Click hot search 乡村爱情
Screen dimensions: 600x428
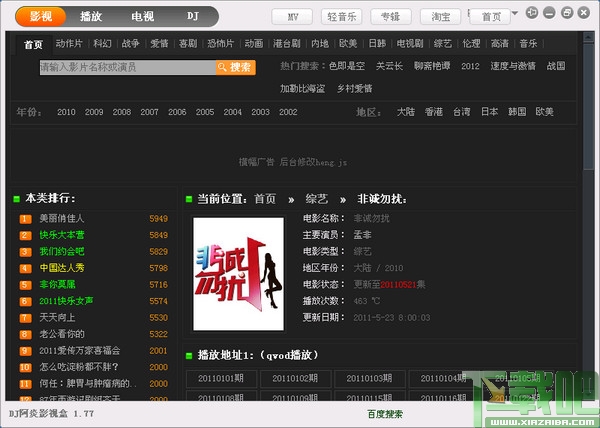[x=354, y=89]
